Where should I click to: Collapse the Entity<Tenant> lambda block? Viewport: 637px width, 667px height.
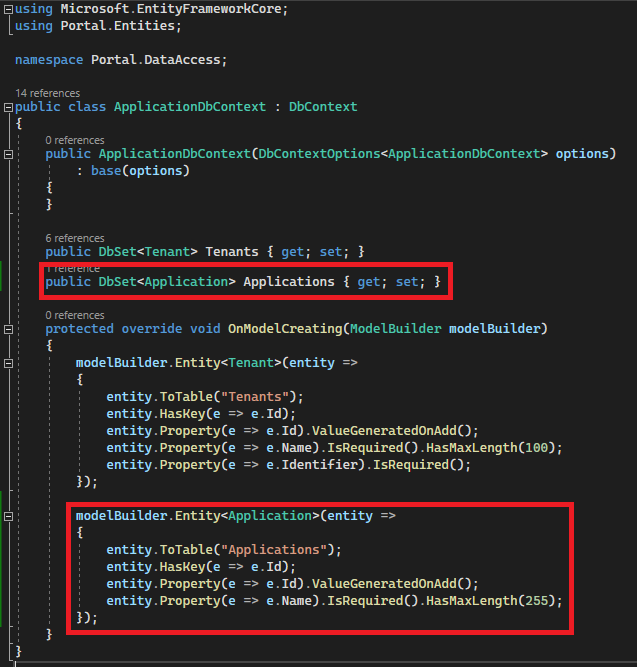(9, 363)
